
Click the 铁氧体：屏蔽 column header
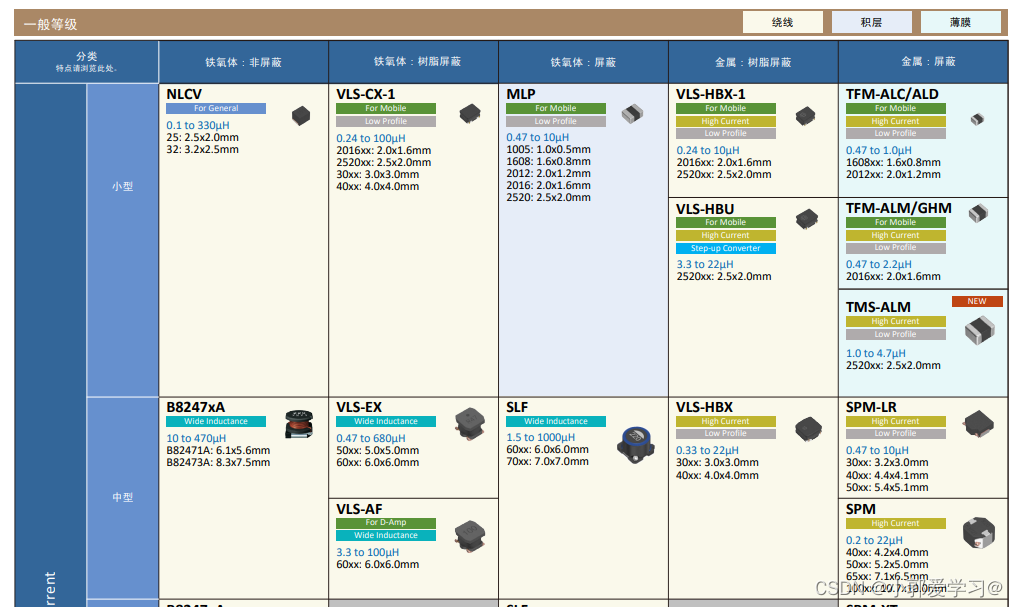point(583,62)
